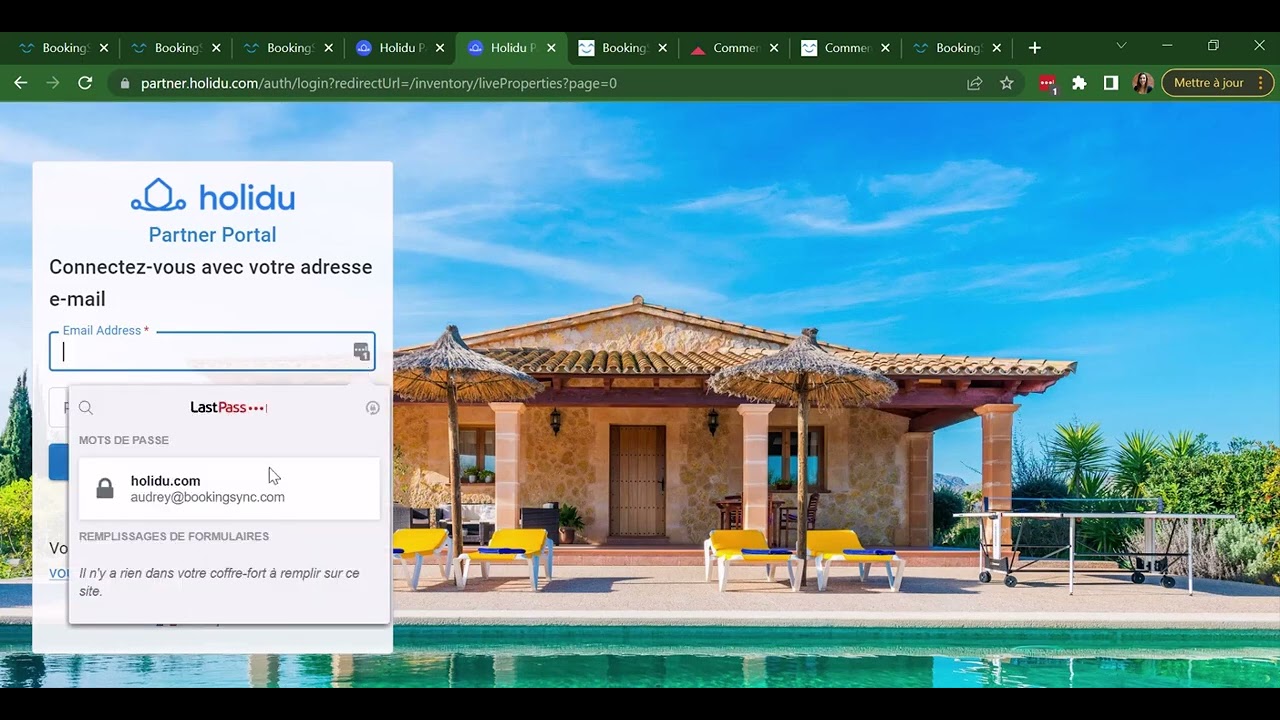Viewport: 1280px width, 720px height.
Task: Close the Commer tab with red favicon
Action: pyautogui.click(x=774, y=48)
